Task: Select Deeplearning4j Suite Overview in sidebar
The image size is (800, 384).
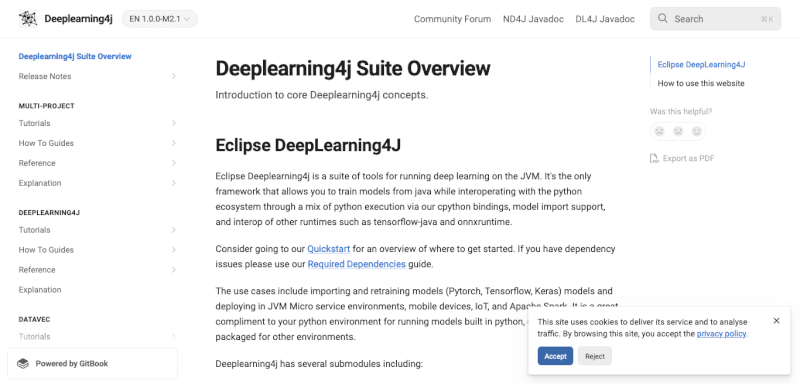Action: pos(75,57)
